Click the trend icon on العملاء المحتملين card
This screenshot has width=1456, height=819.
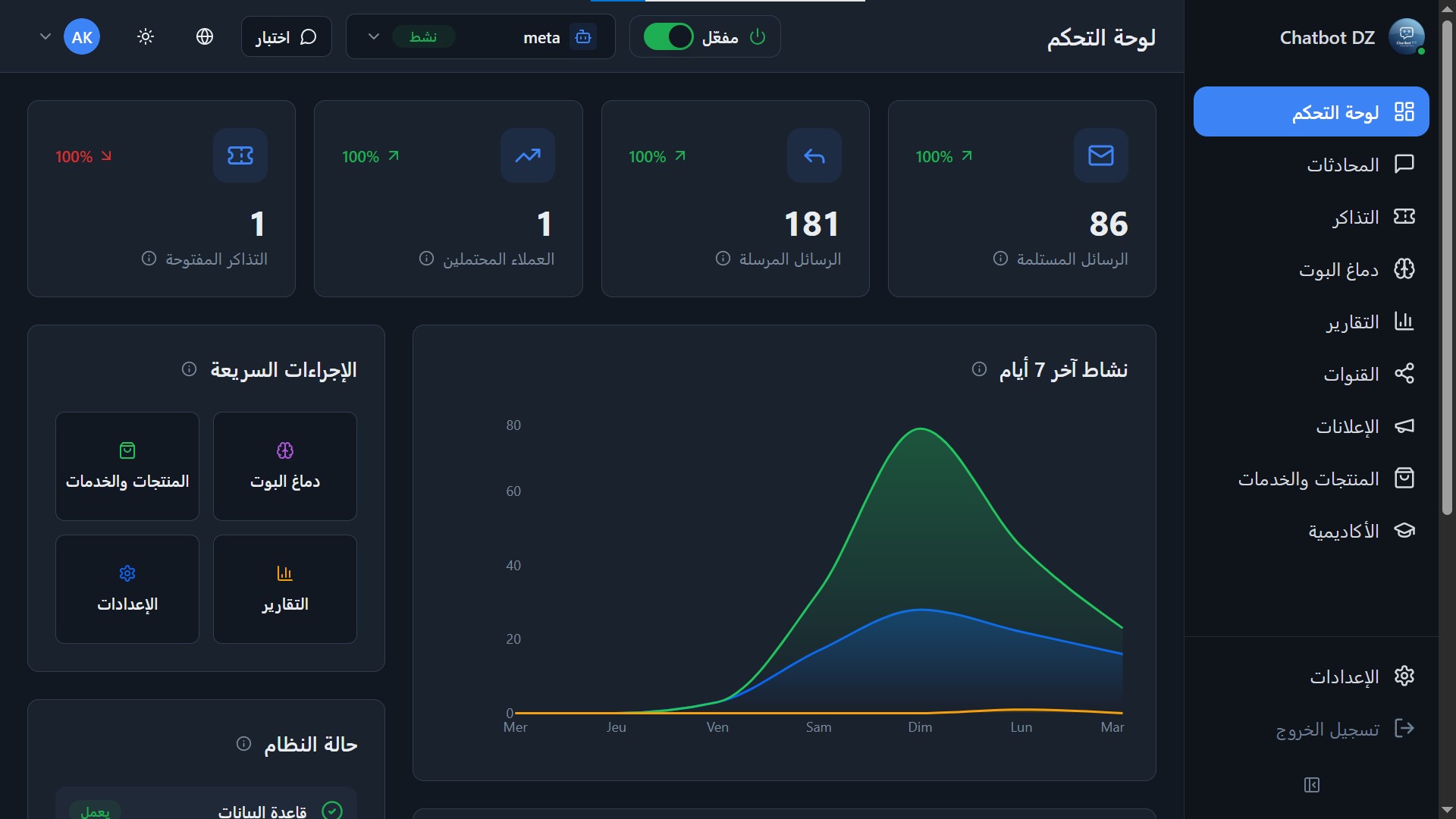click(x=527, y=155)
